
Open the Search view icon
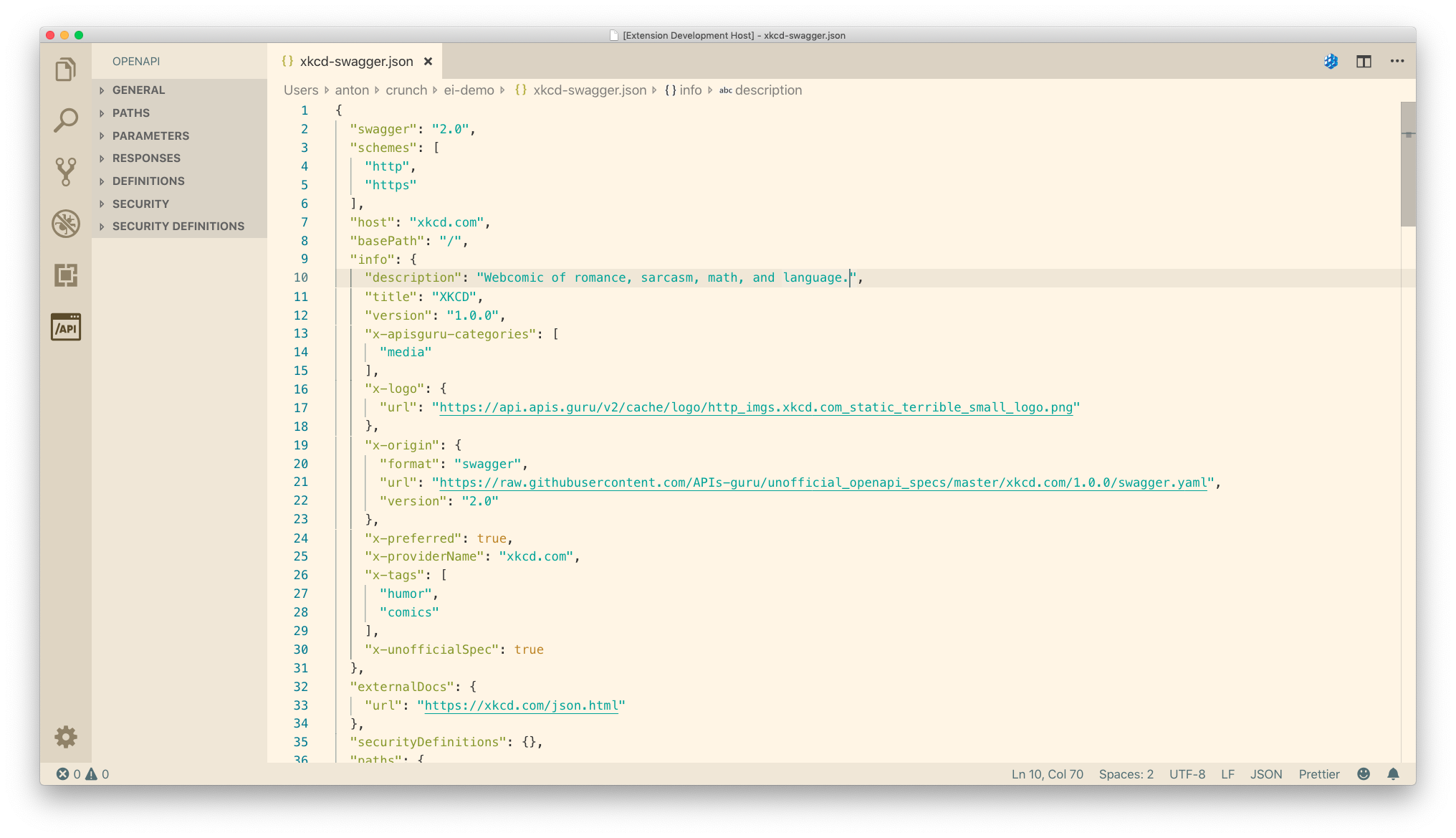click(66, 120)
